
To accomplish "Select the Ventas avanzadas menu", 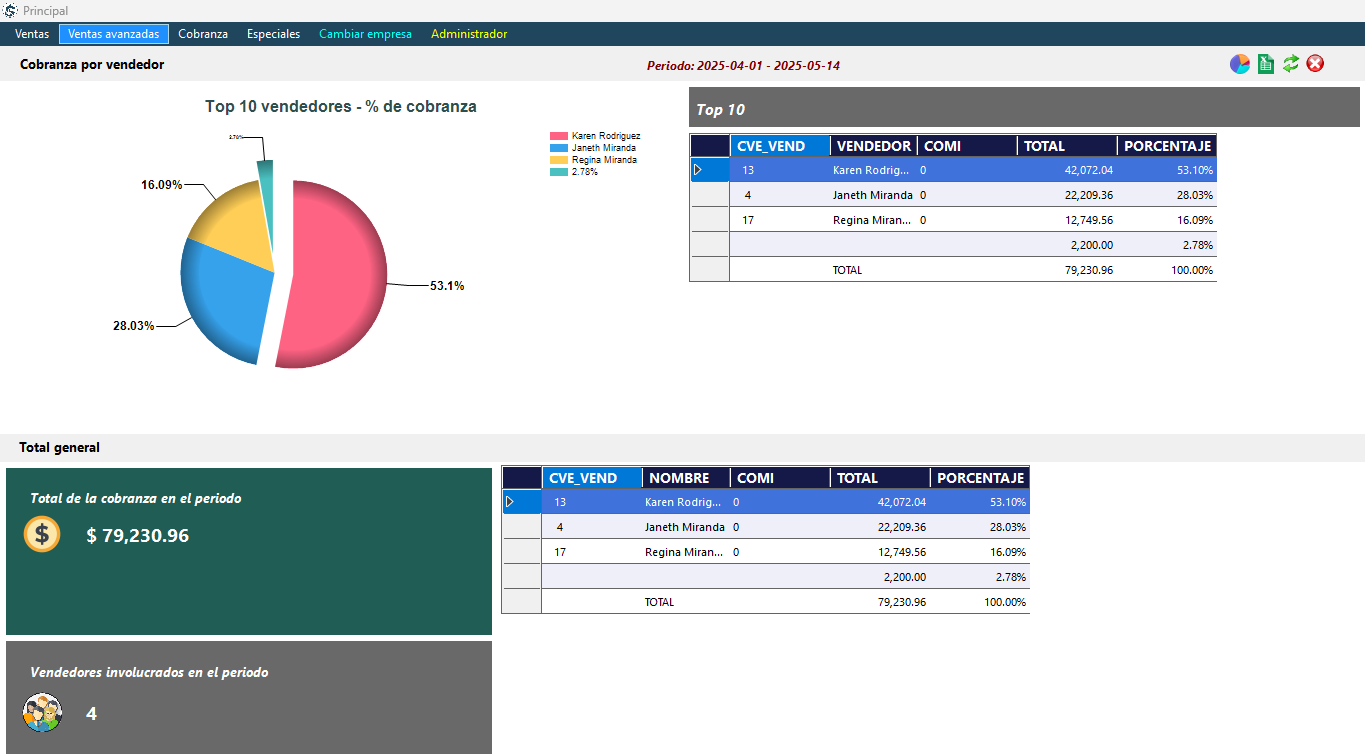I will [x=113, y=34].
